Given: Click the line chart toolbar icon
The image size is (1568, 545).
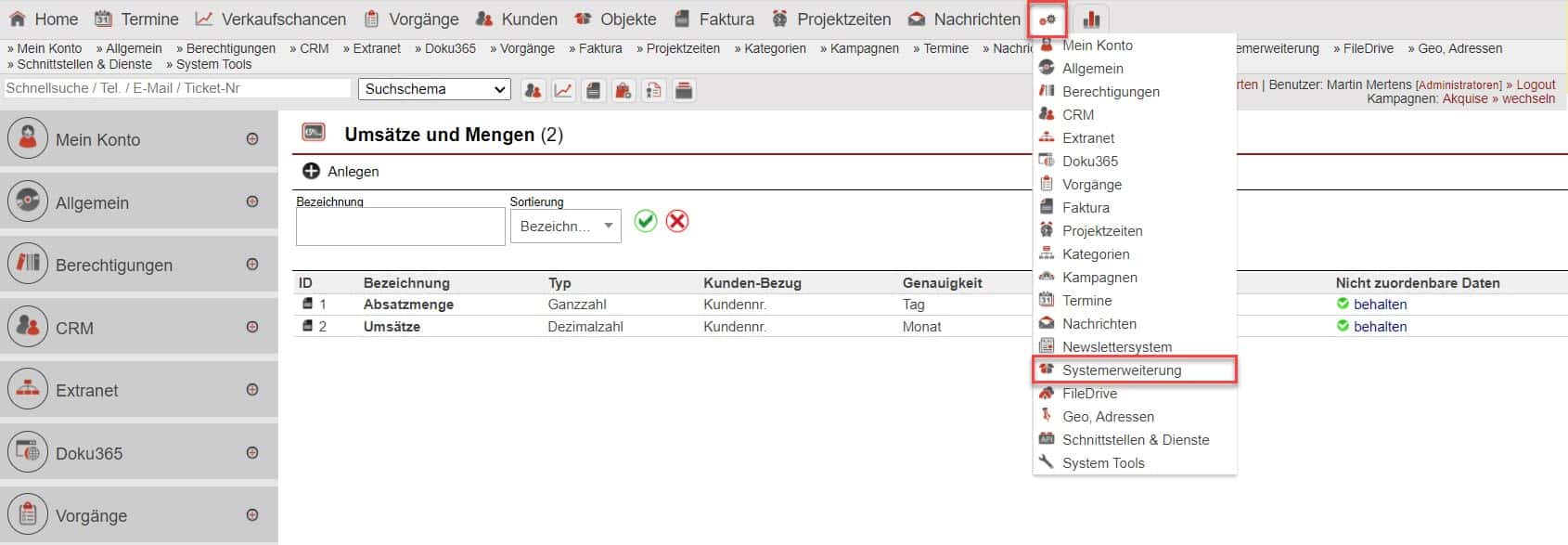Looking at the screenshot, I should (563, 90).
